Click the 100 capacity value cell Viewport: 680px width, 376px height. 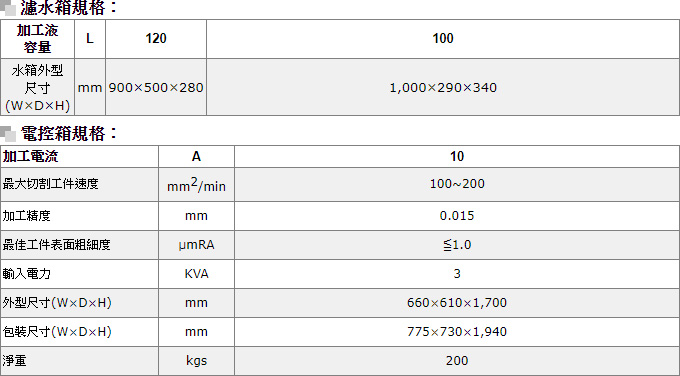tap(443, 39)
